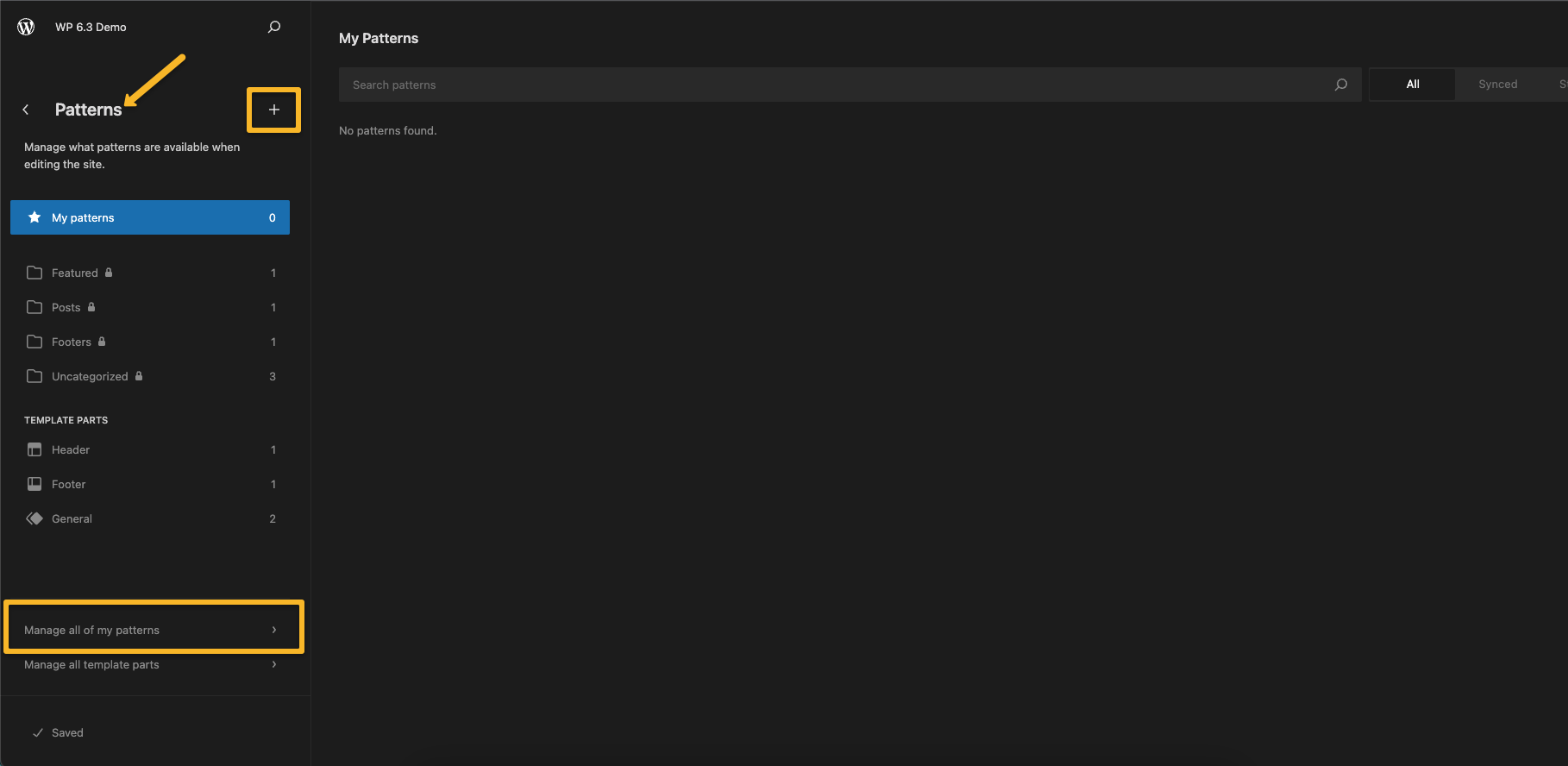Open the Posts patterns category

(150, 307)
